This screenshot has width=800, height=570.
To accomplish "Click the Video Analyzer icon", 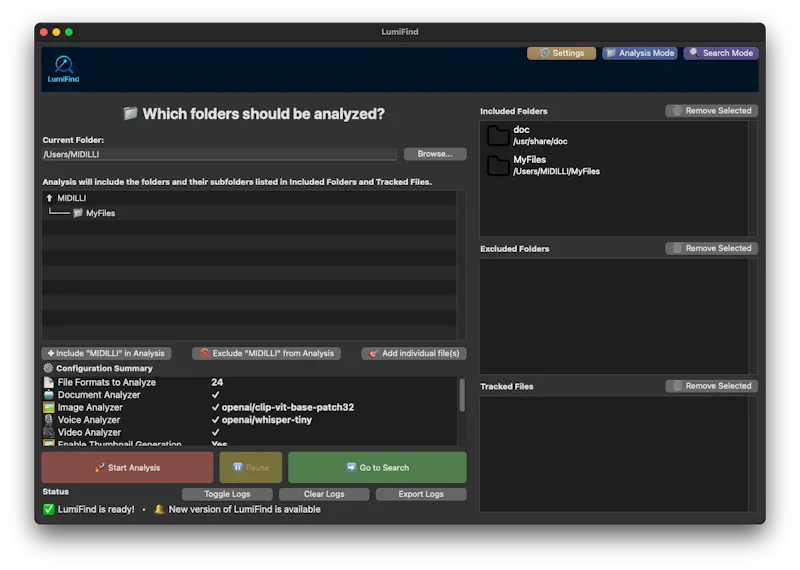I will 48,432.
